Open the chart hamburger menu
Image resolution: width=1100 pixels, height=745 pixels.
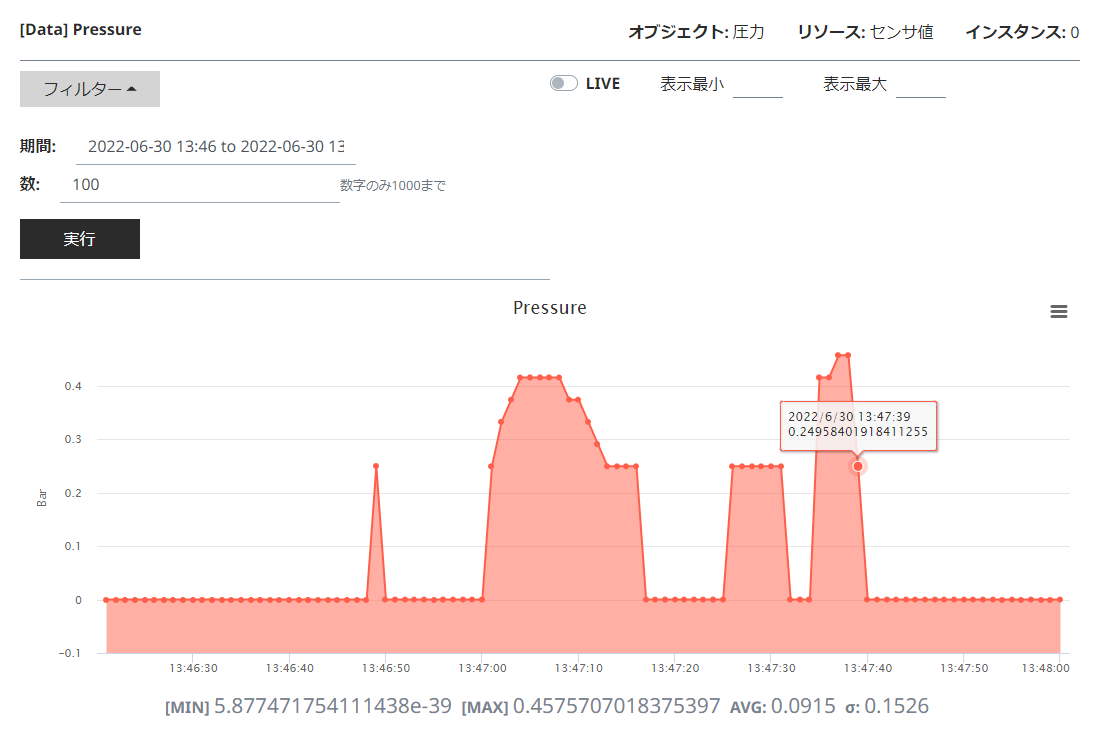tap(1059, 311)
